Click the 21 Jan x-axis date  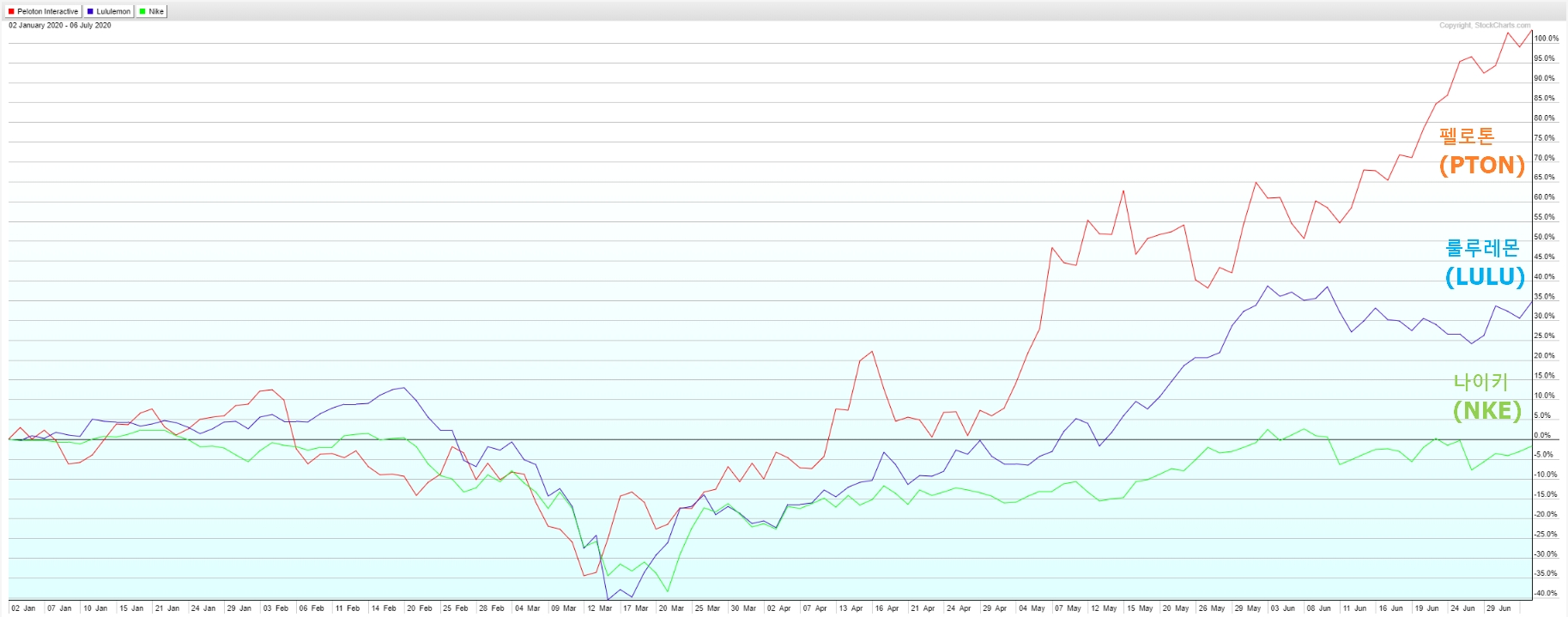click(x=167, y=608)
